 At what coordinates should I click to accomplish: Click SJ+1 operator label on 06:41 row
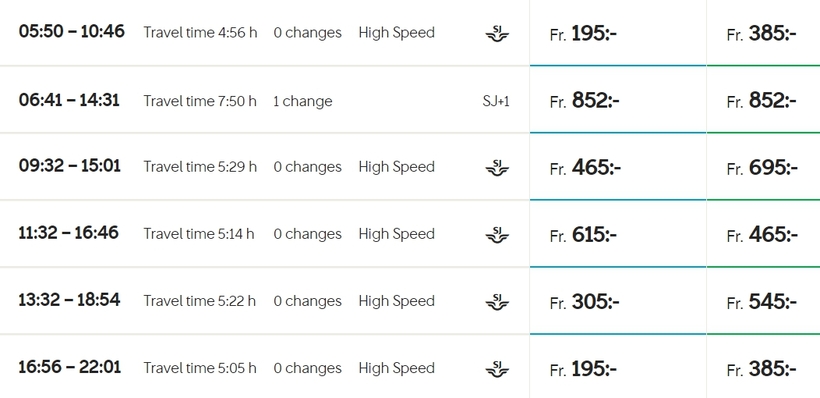click(x=496, y=101)
